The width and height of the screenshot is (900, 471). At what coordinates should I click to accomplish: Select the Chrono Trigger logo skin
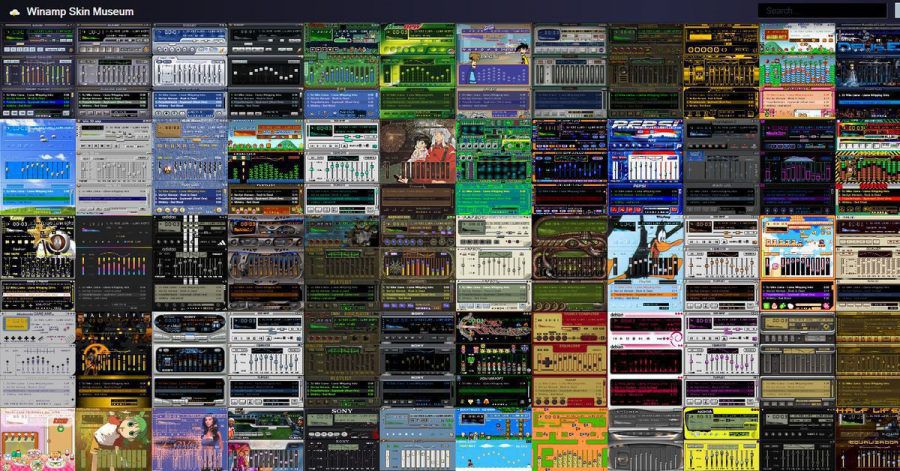click(x=494, y=360)
